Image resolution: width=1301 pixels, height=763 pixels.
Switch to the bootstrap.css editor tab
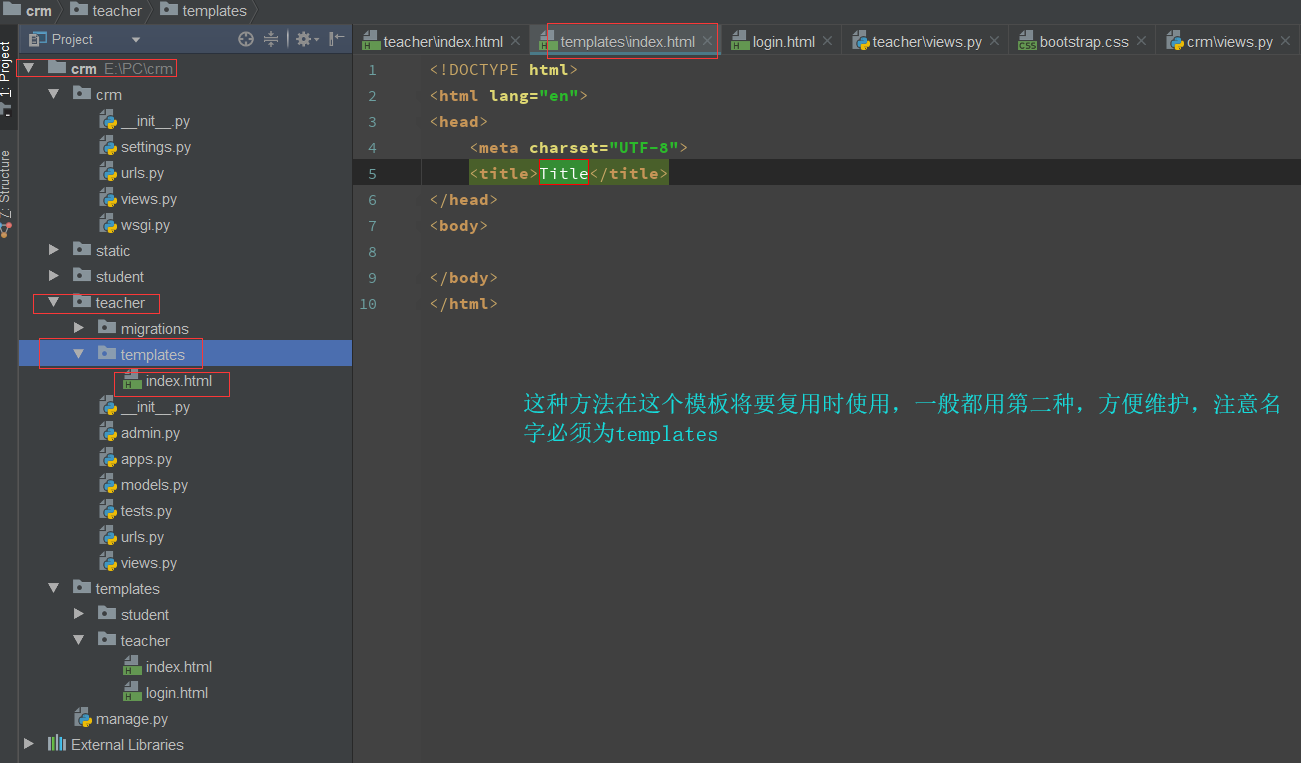1084,41
